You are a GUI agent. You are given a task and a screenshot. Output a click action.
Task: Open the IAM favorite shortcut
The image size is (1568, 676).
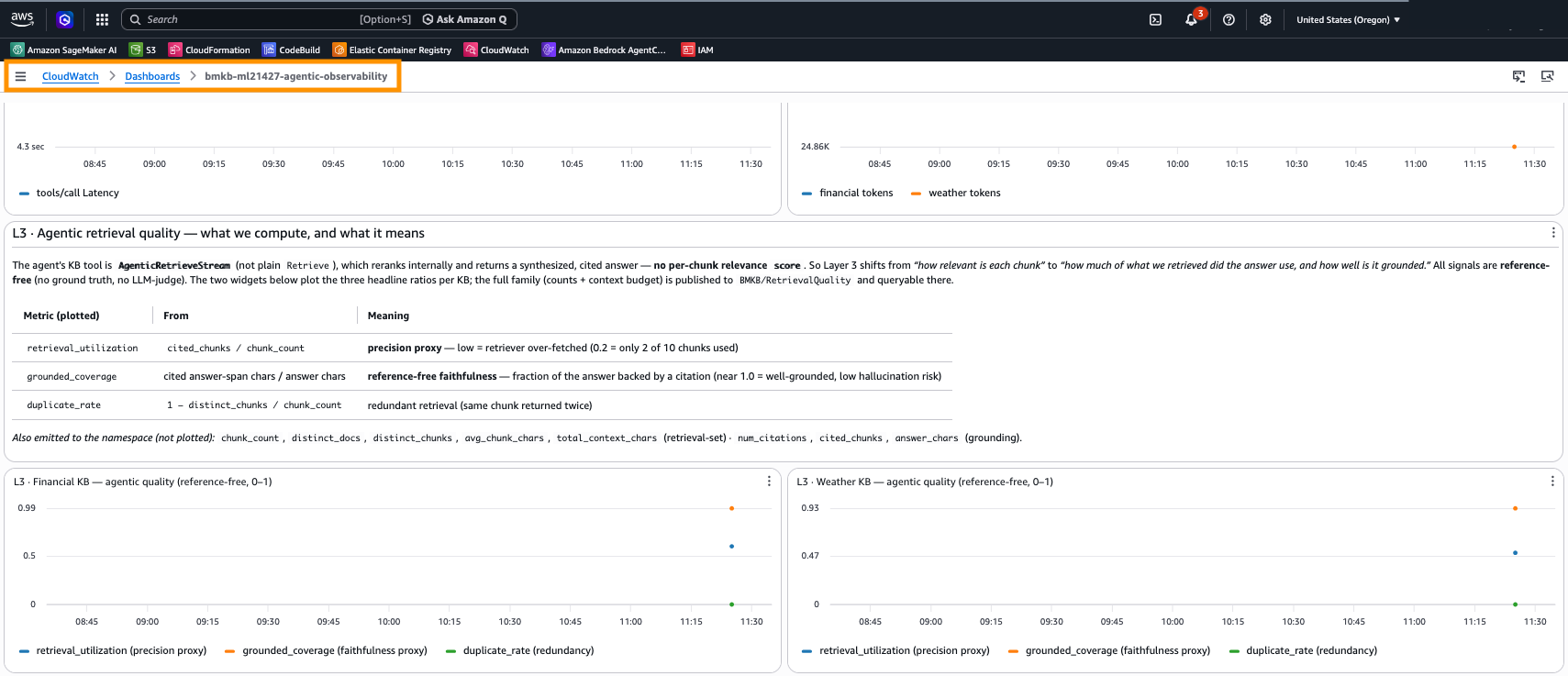tap(697, 50)
